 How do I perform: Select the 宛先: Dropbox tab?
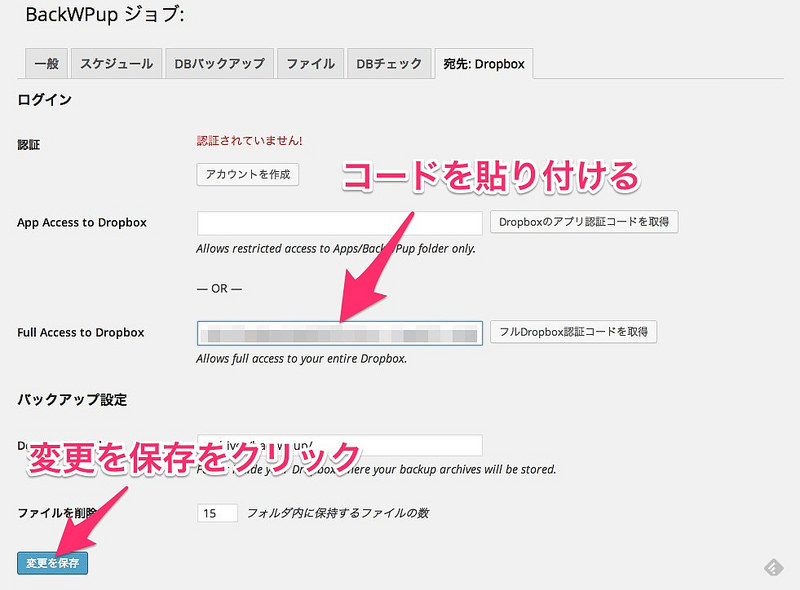coord(484,64)
